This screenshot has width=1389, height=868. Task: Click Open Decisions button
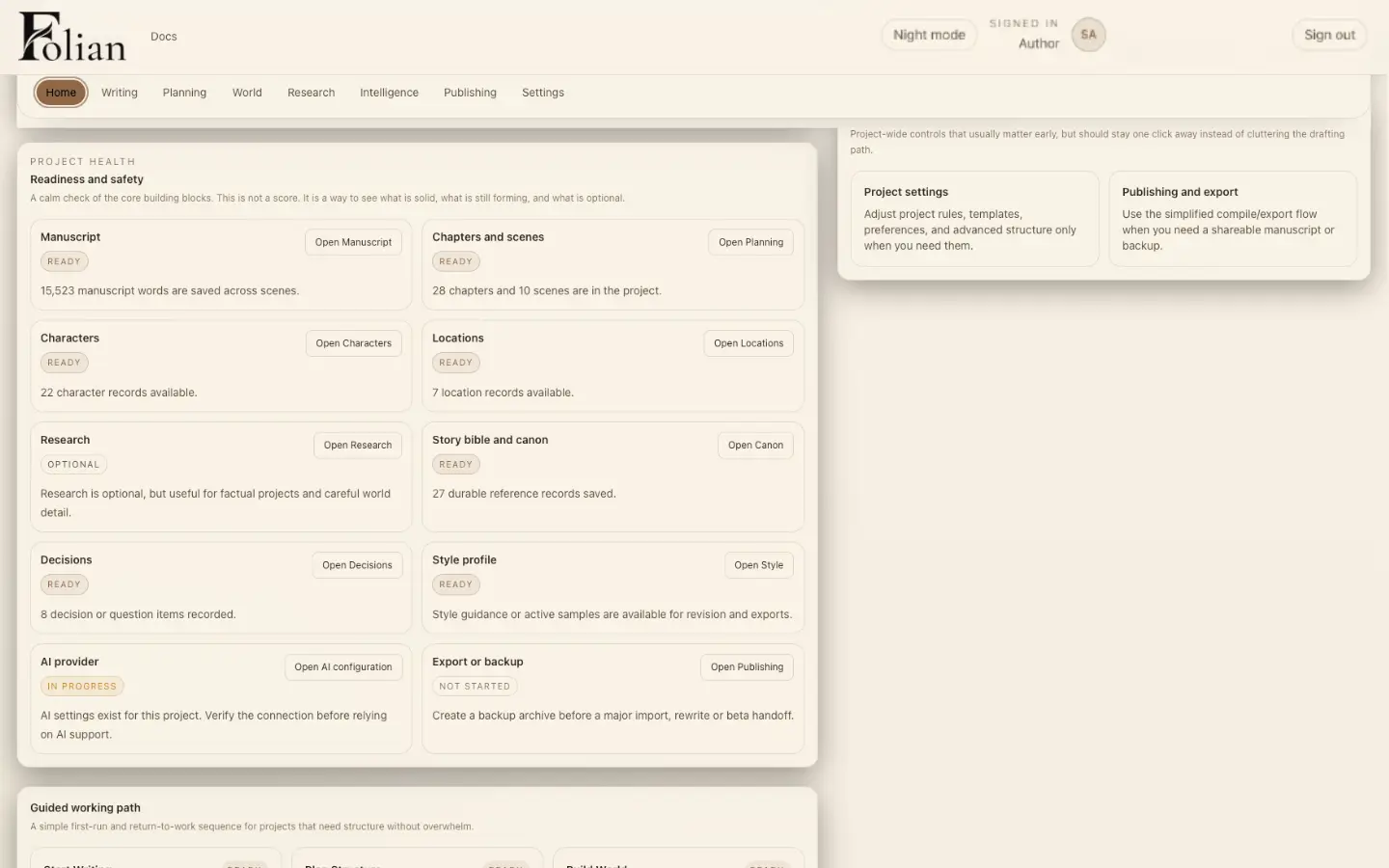(x=357, y=565)
